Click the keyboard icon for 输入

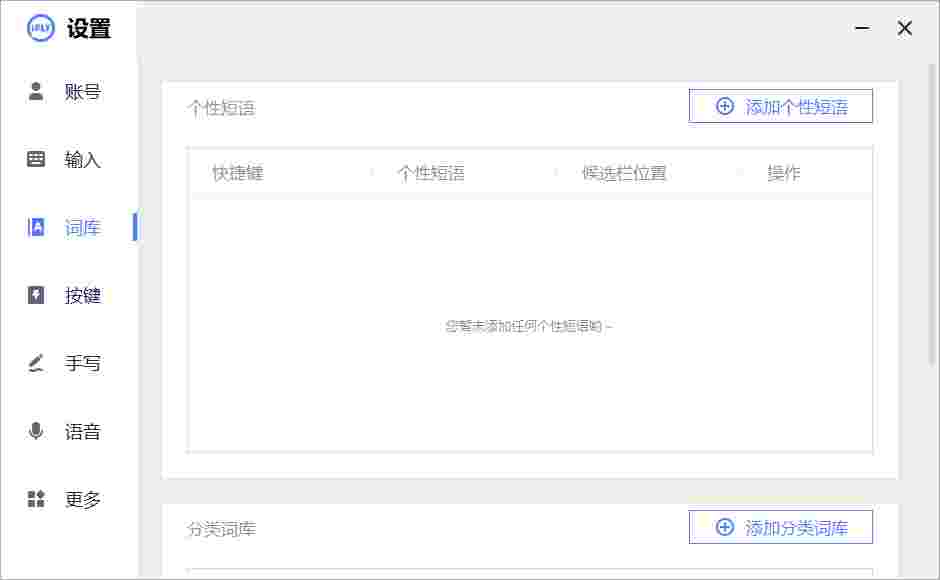[x=36, y=159]
